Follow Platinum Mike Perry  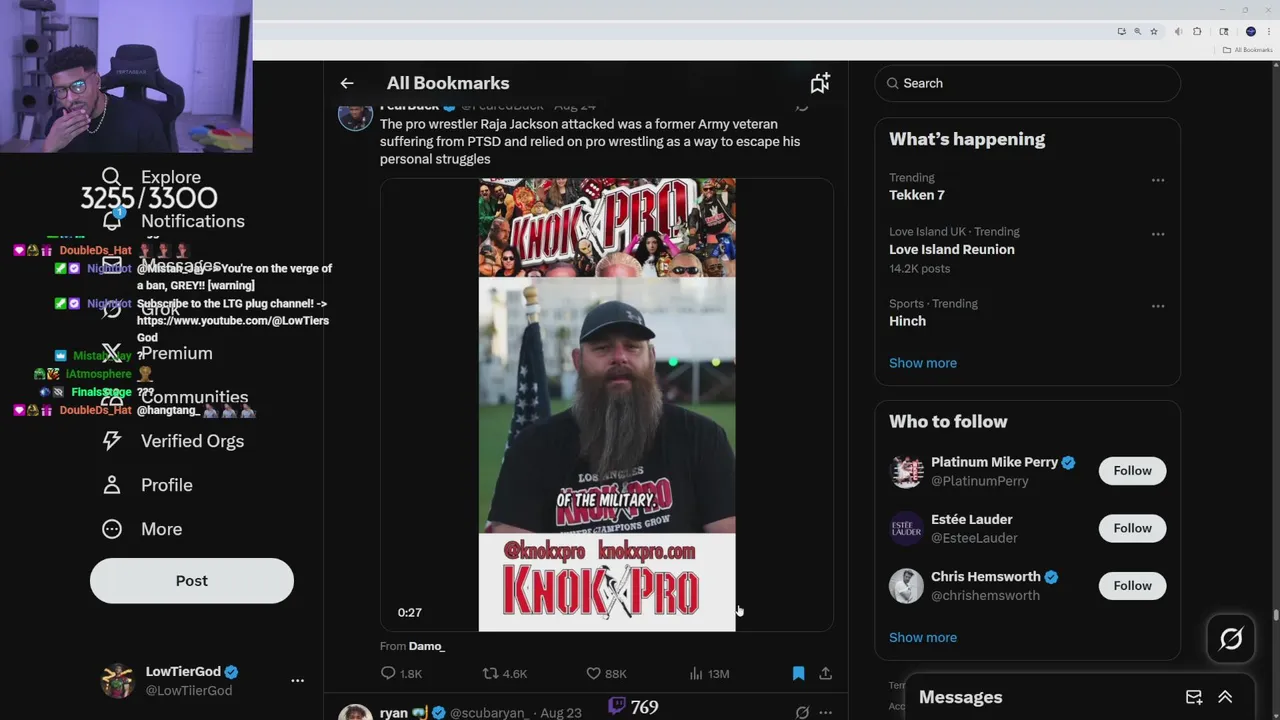point(1132,471)
